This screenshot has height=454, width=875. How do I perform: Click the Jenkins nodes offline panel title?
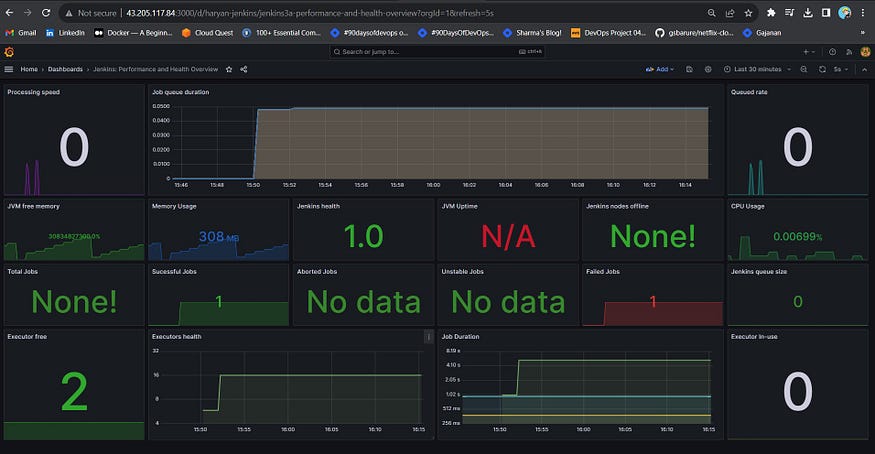(x=617, y=206)
